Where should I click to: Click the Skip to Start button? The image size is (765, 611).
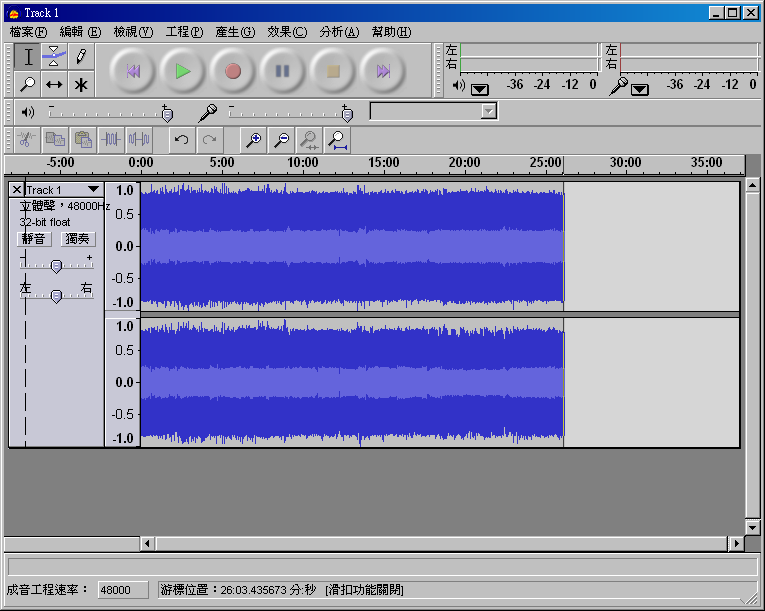click(x=132, y=71)
